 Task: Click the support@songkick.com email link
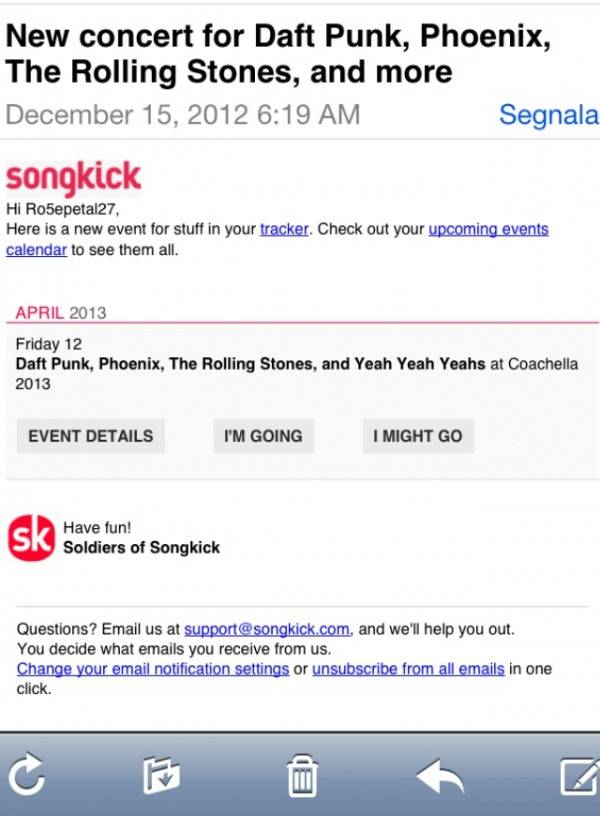pos(267,629)
